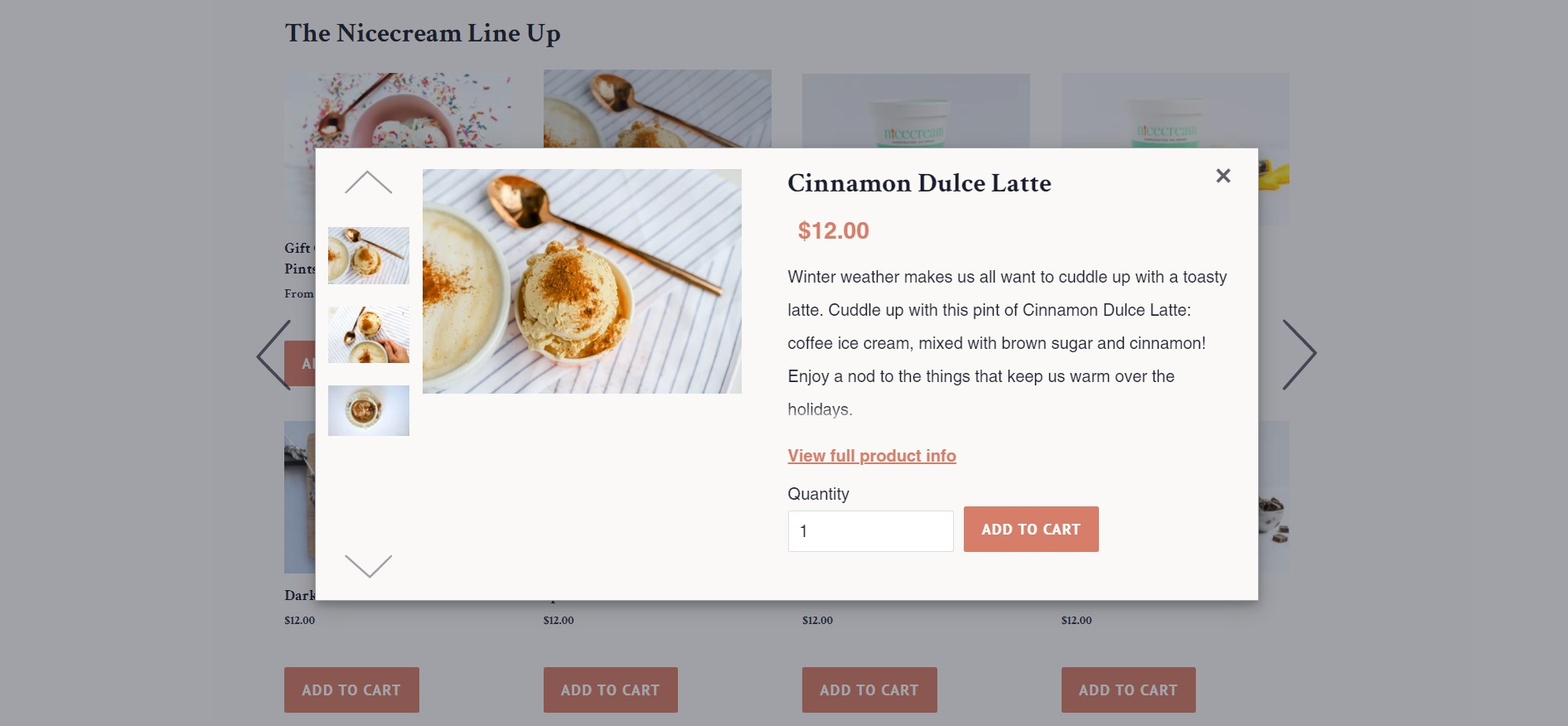1568x726 pixels.
Task: Select the third top-down bowl thumbnail
Action: point(369,410)
